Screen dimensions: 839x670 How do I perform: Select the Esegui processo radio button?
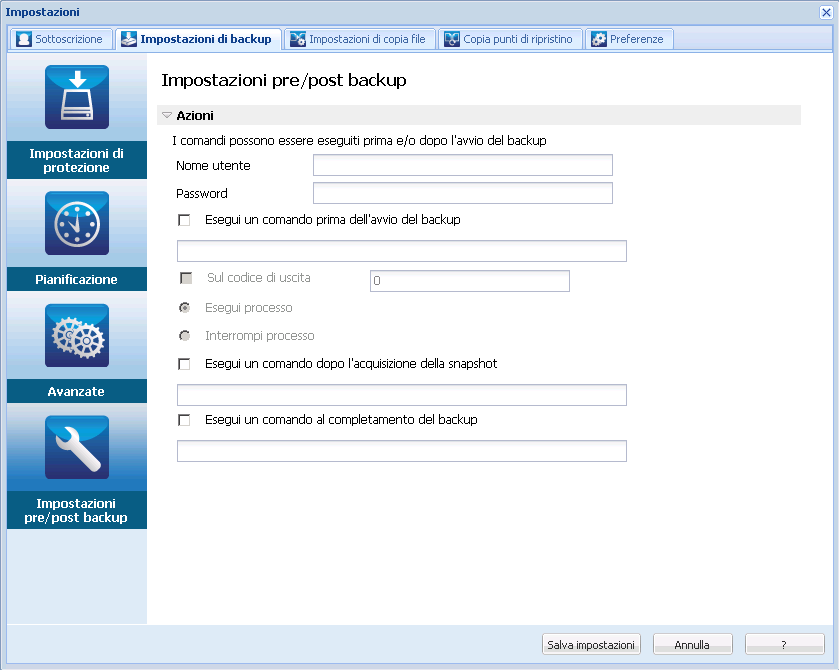(185, 308)
